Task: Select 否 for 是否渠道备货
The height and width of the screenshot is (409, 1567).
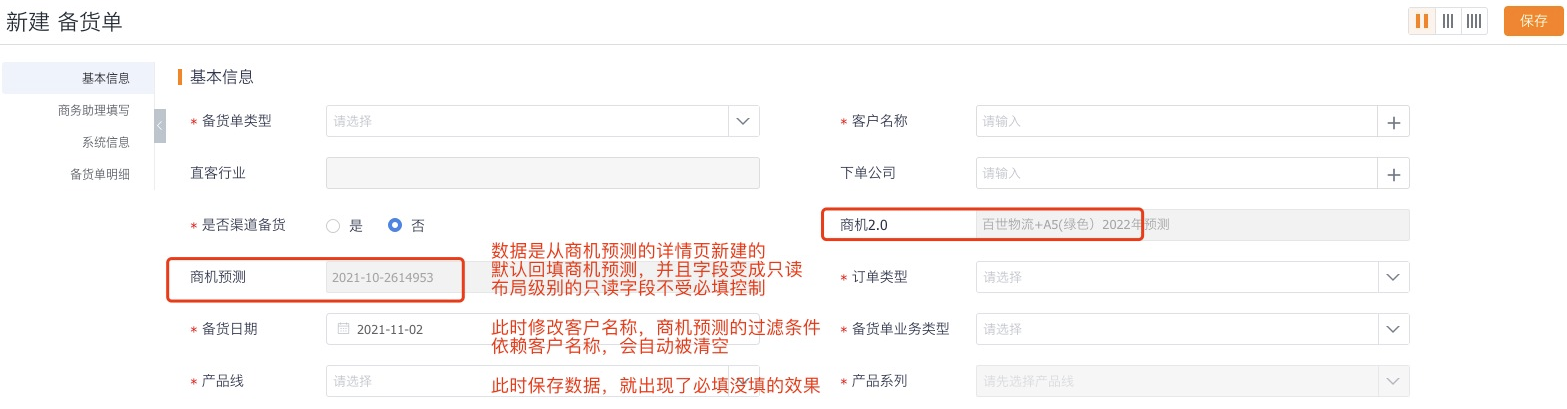Action: pyautogui.click(x=395, y=226)
